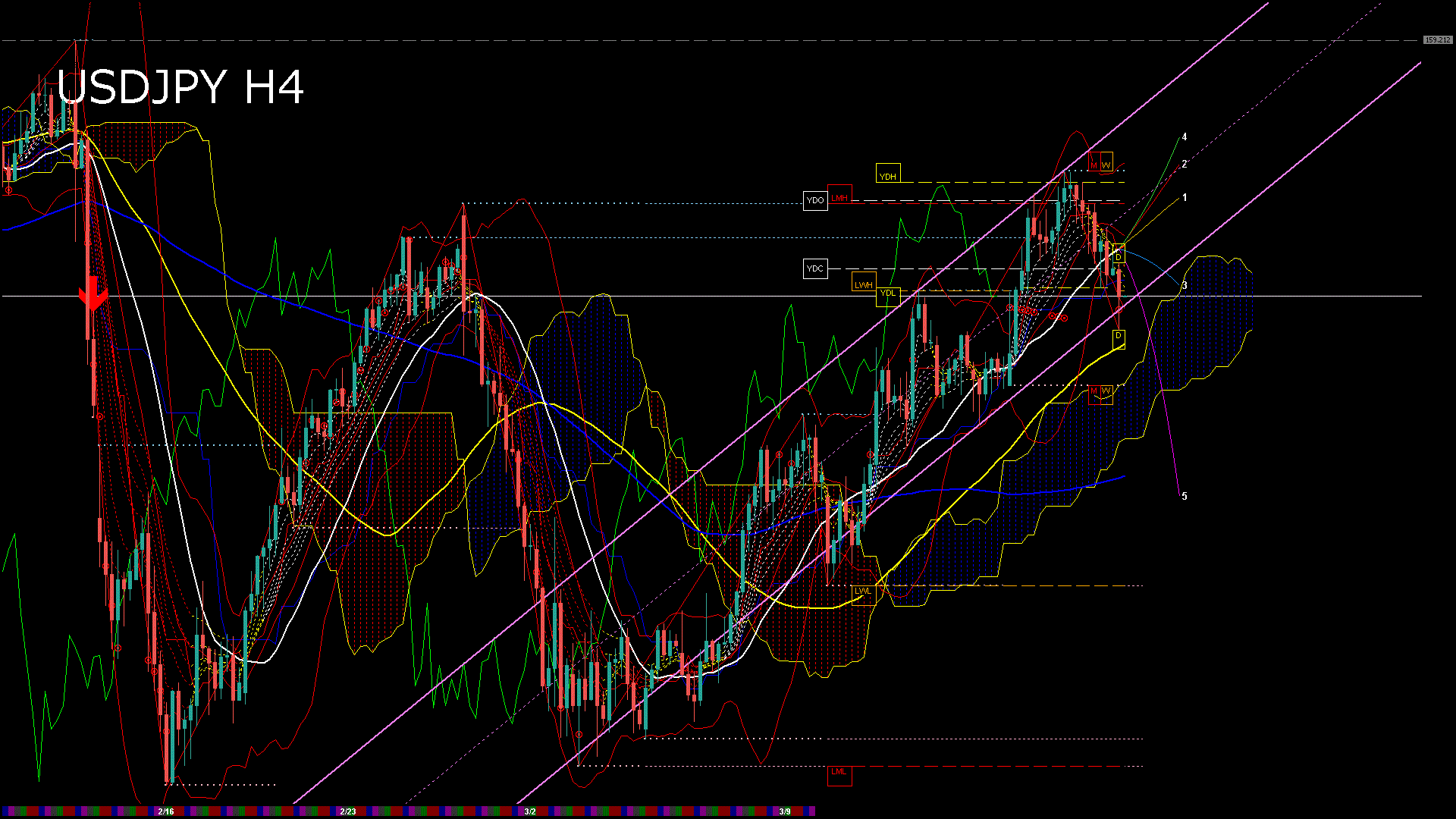
Task: Click the red LML label box
Action: click(x=839, y=774)
